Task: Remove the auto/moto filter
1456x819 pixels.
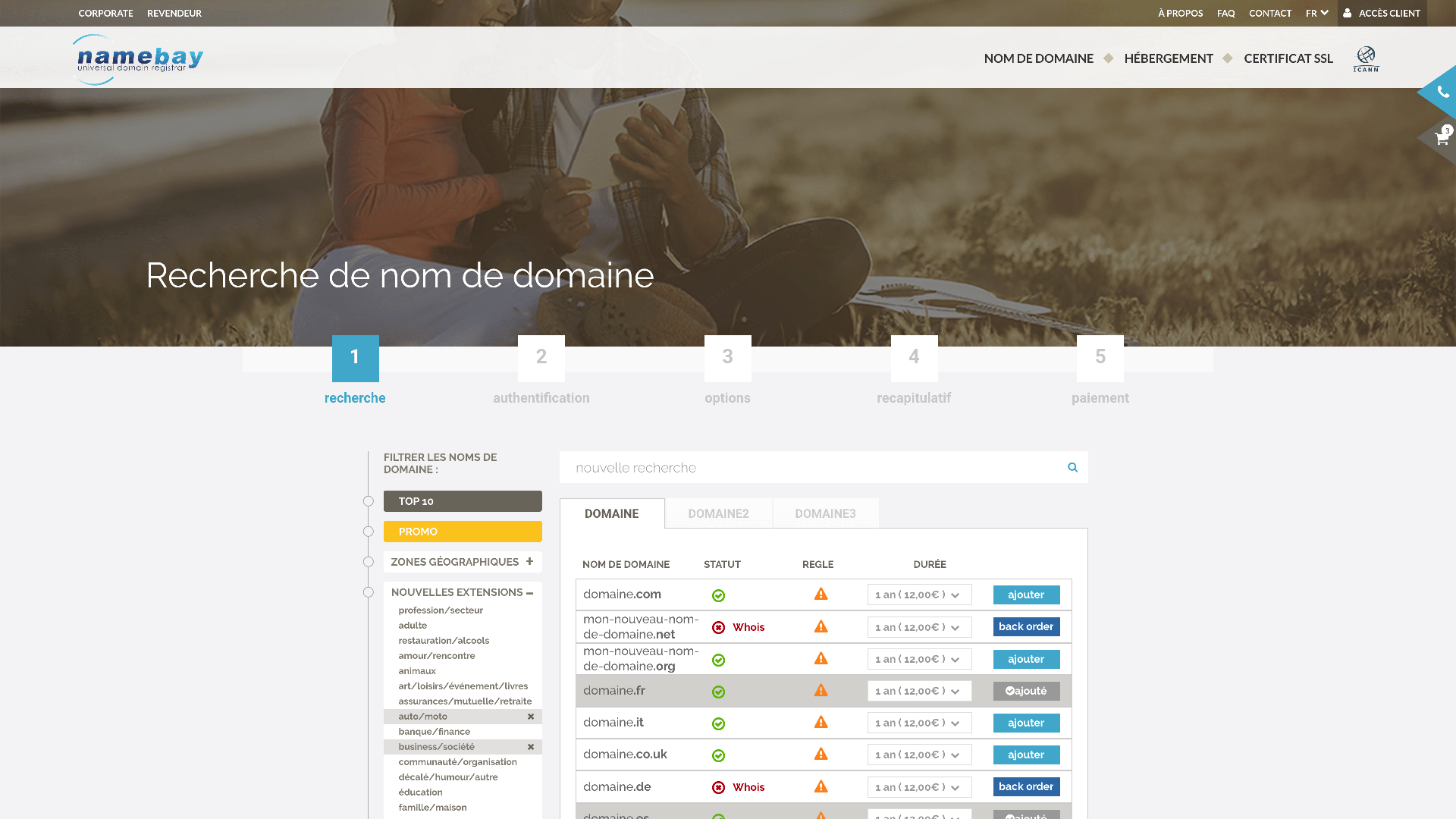Action: tap(531, 717)
